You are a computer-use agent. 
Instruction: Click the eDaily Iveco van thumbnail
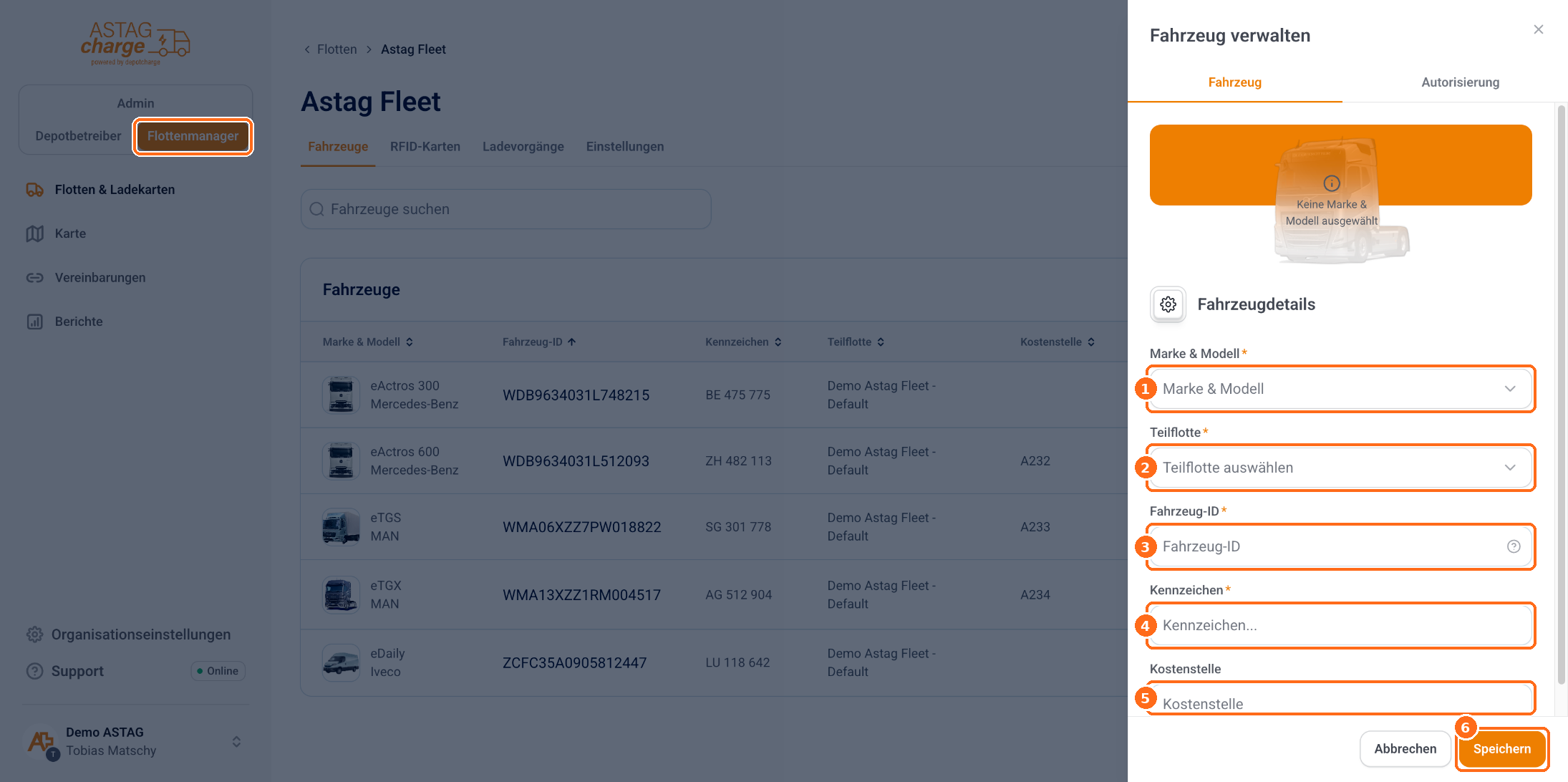coord(341,662)
